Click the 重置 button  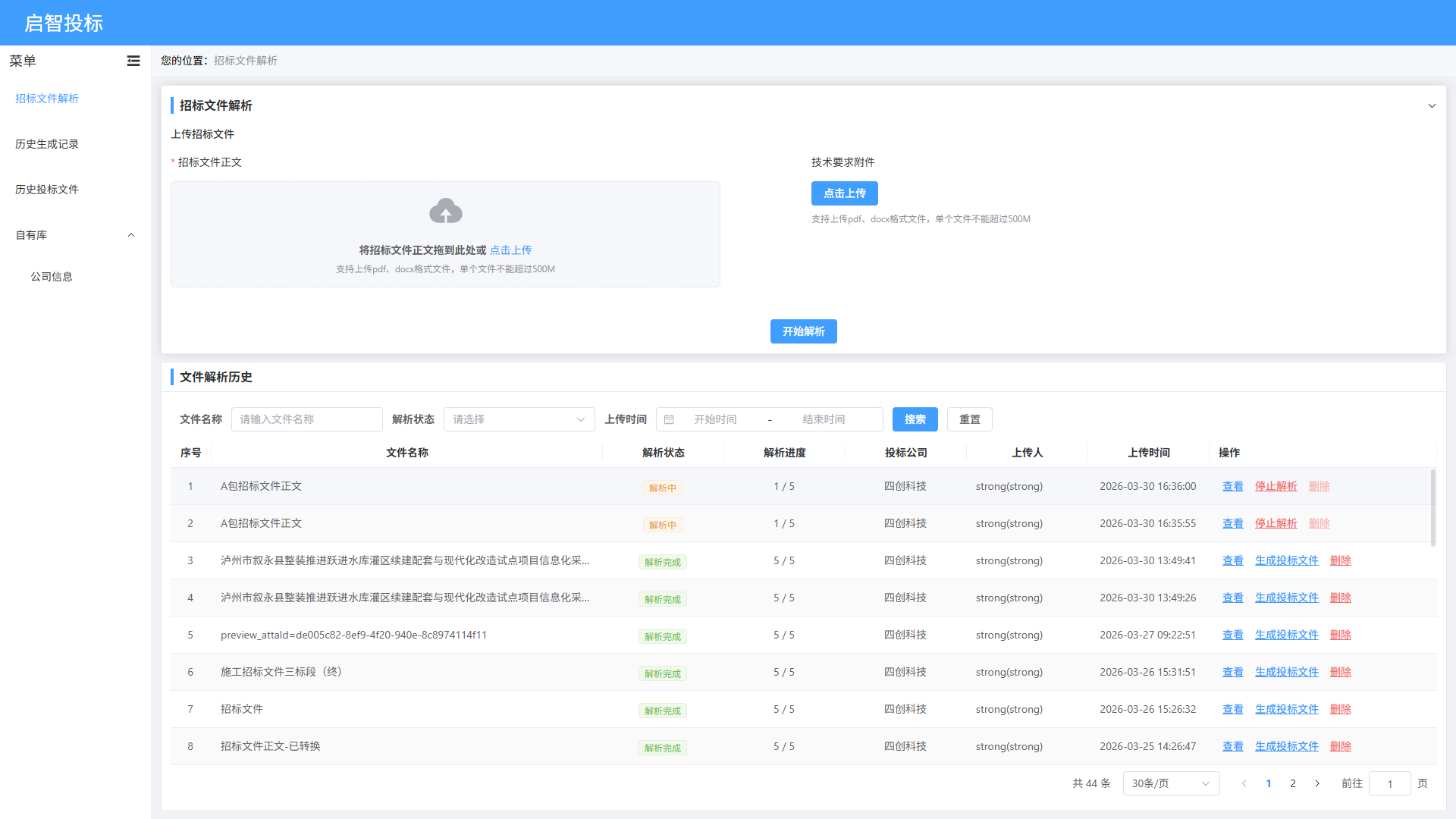(969, 419)
